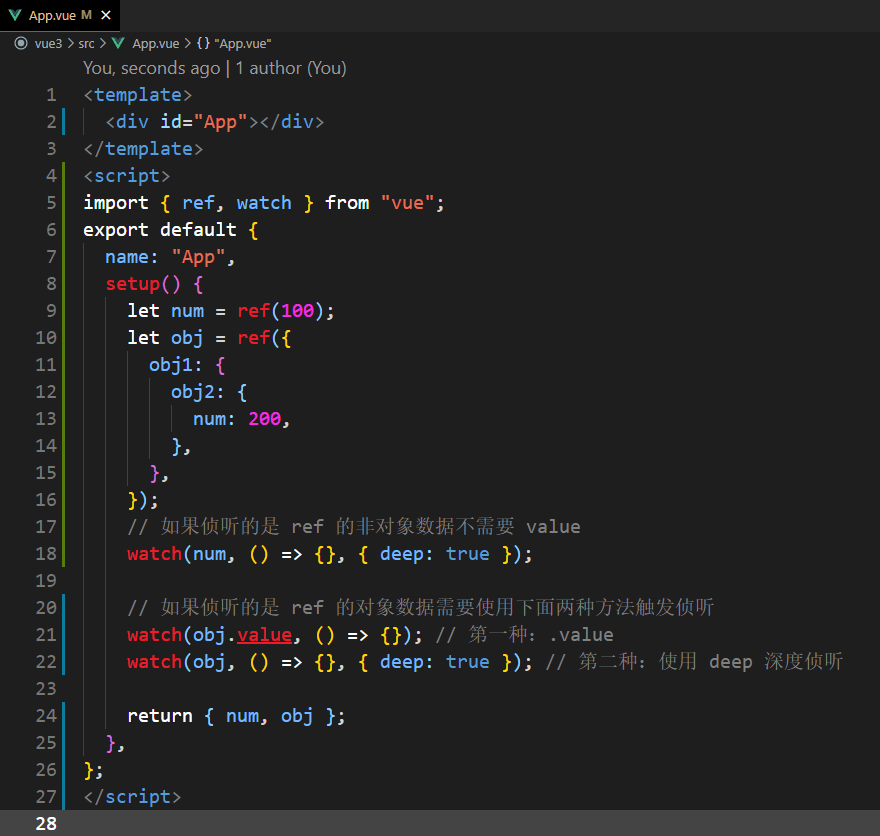Click the App.vue breadcrumb file entry
Screen dimensions: 880x836
pyautogui.click(x=155, y=43)
